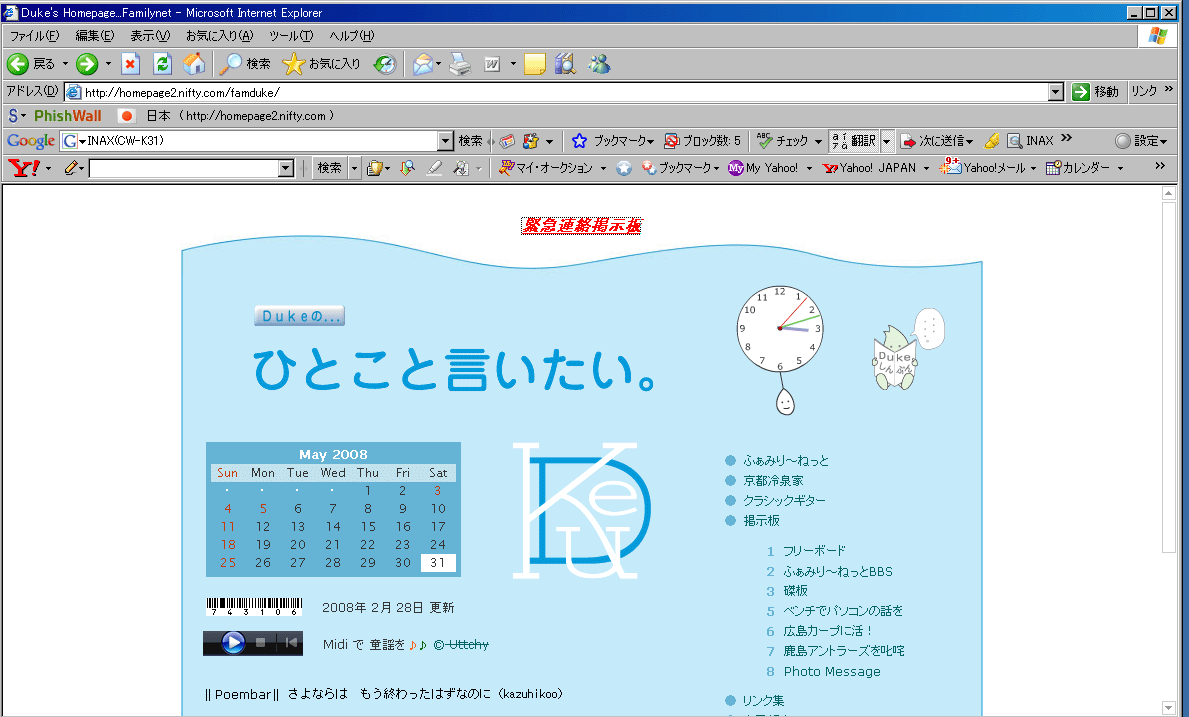This screenshot has height=717, width=1189.
Task: Click the vertical scrollbar down arrow
Action: [x=1169, y=708]
